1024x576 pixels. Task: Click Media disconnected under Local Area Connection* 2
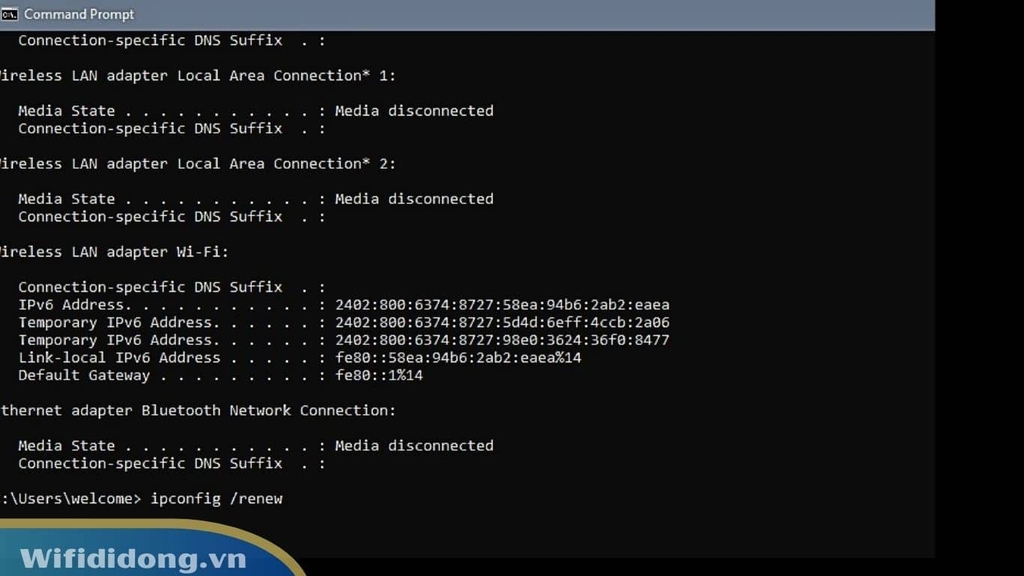pos(414,199)
